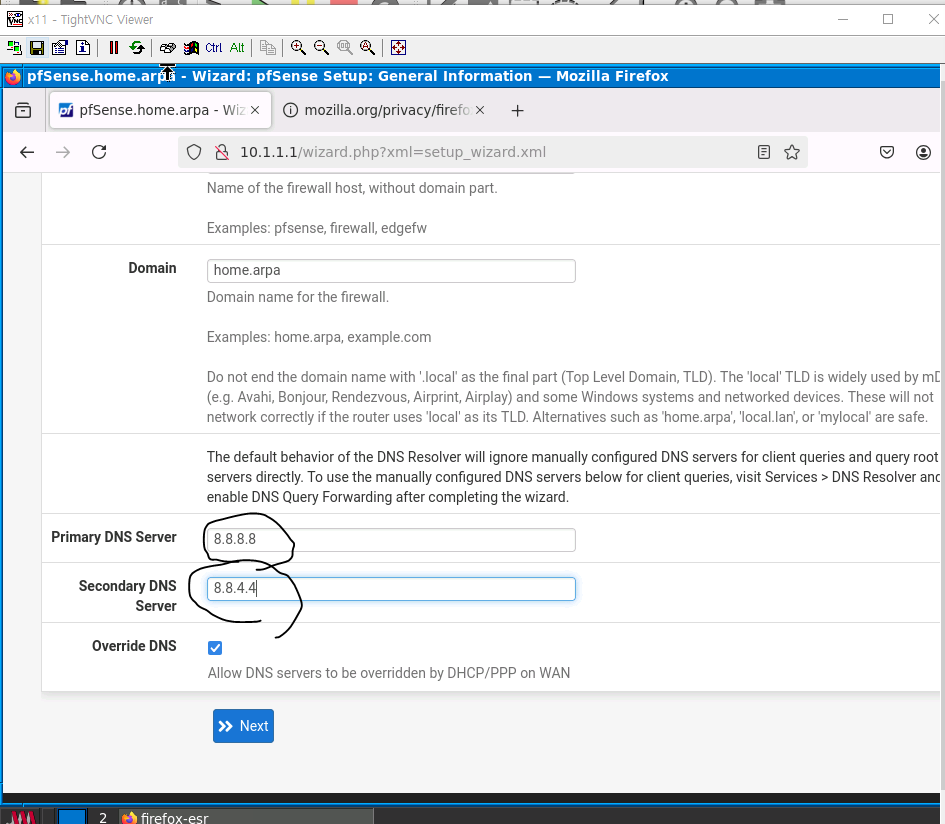
Task: Toggle Alt key in VNC toolbar
Action: (237, 48)
